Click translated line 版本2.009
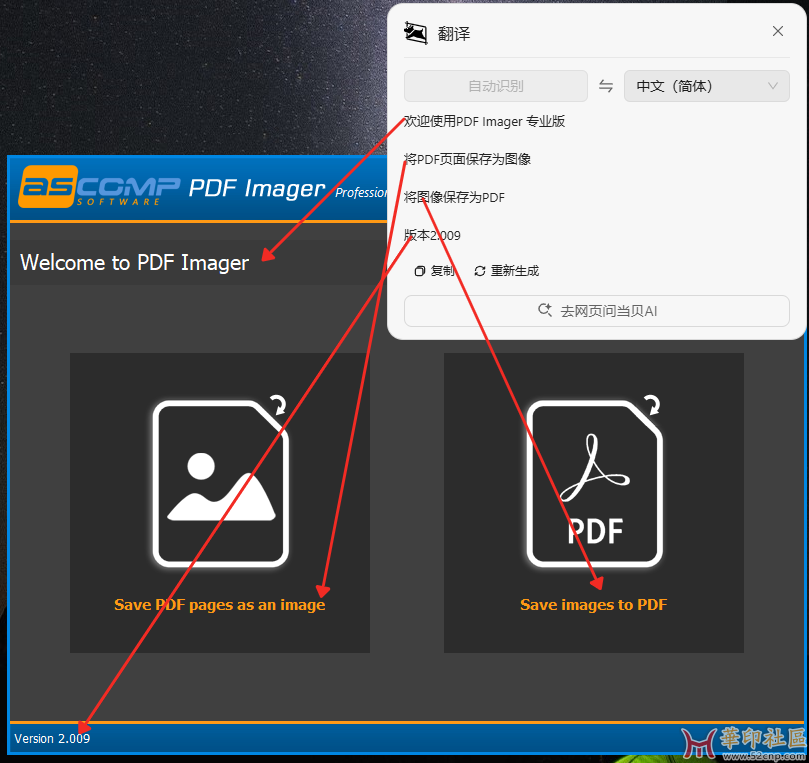 pos(433,235)
